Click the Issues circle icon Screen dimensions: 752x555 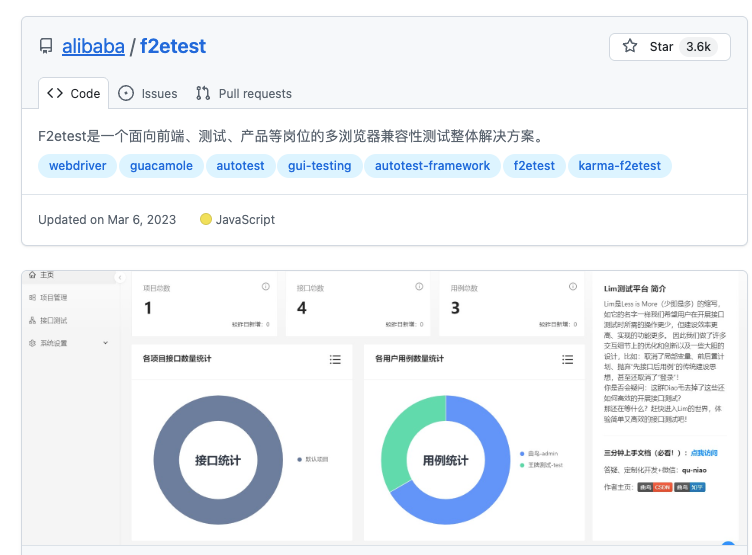coord(126,93)
